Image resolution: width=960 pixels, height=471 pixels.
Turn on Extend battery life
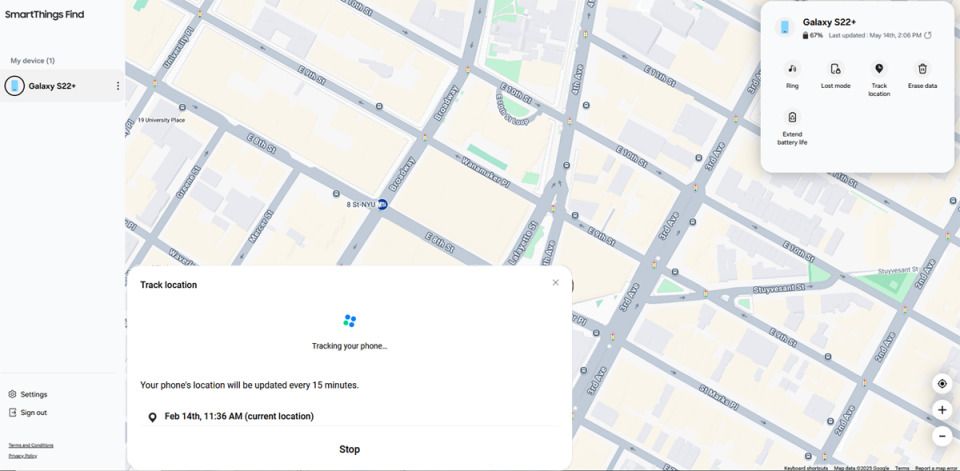tap(792, 117)
